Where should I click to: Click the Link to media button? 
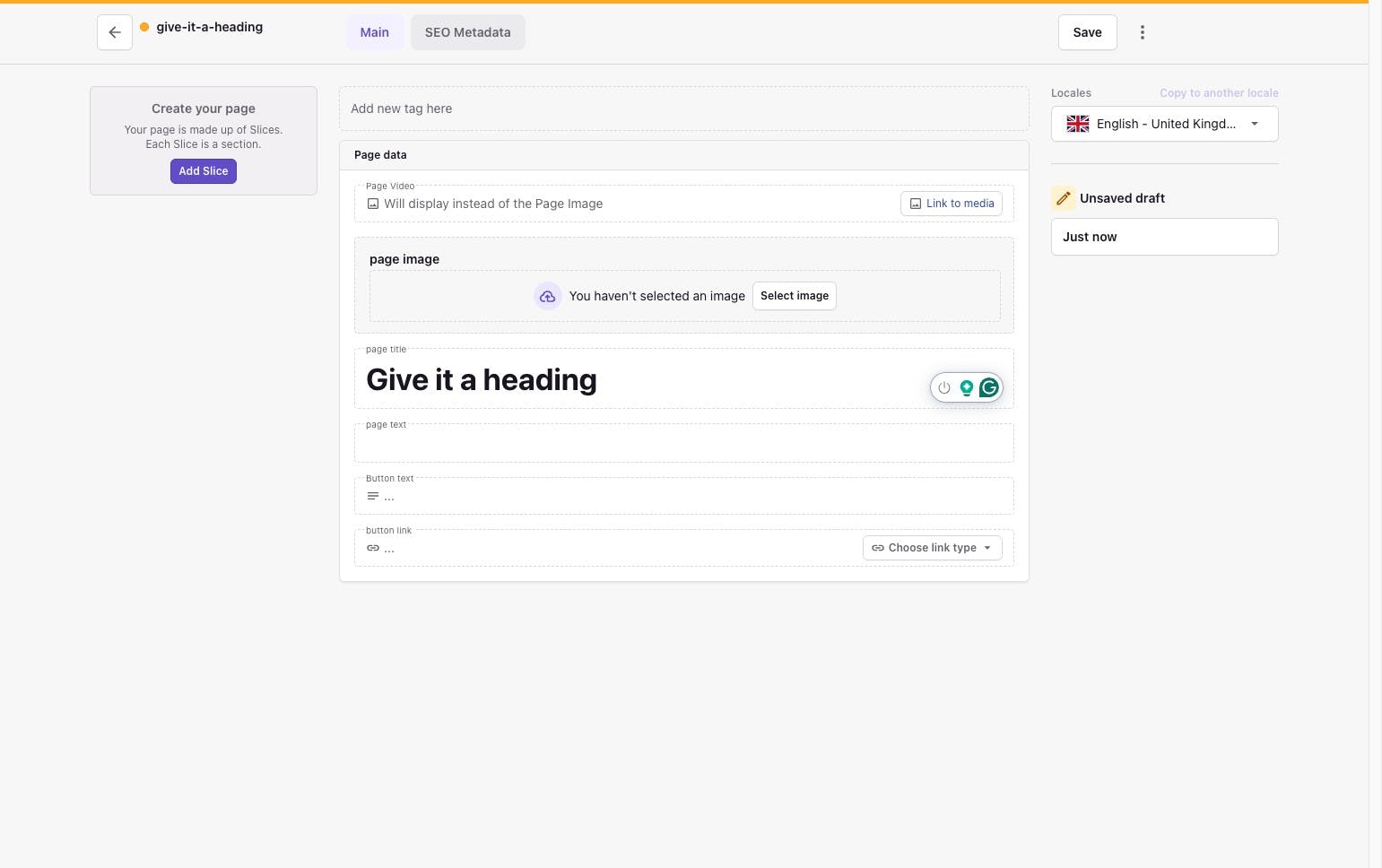[951, 204]
